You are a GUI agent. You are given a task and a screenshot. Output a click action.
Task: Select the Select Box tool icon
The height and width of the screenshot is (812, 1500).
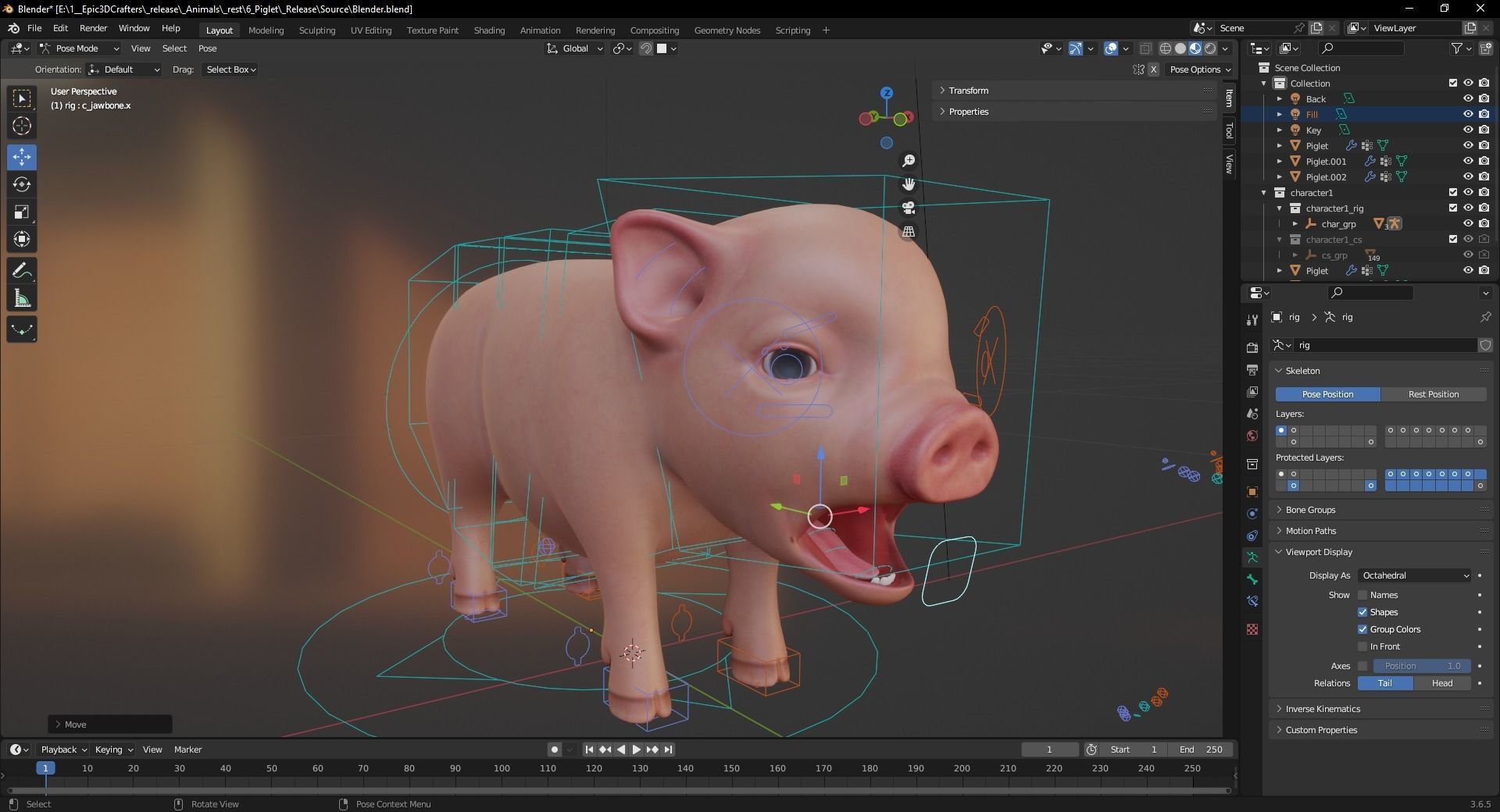pos(22,98)
